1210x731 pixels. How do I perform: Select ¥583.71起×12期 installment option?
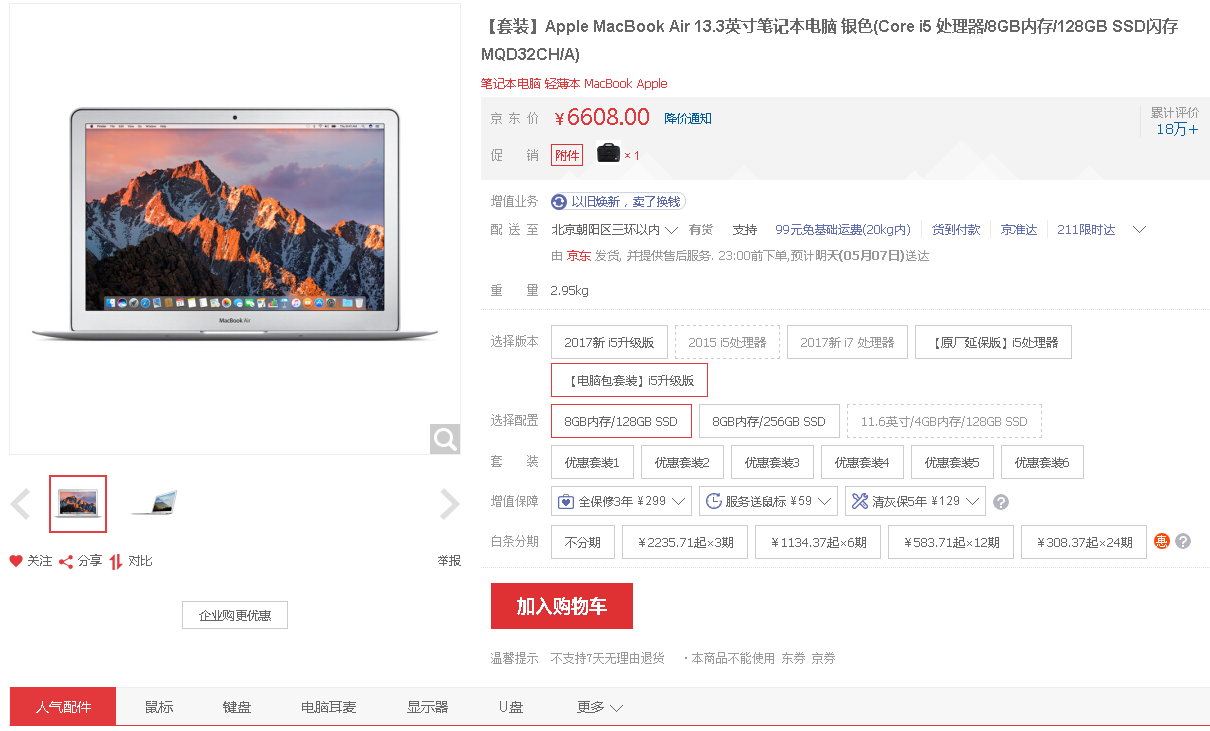pyautogui.click(x=951, y=542)
